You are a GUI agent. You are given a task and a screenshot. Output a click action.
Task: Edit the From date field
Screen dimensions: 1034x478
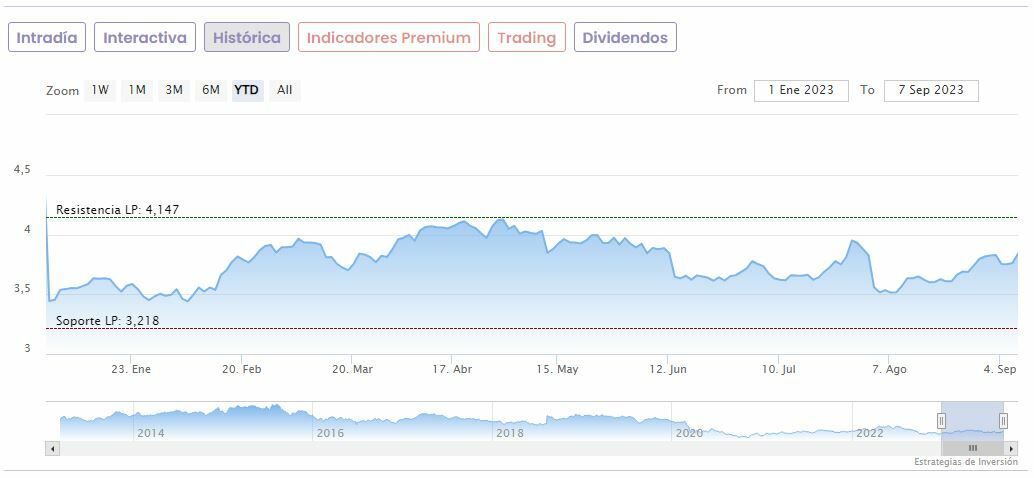pyautogui.click(x=801, y=90)
